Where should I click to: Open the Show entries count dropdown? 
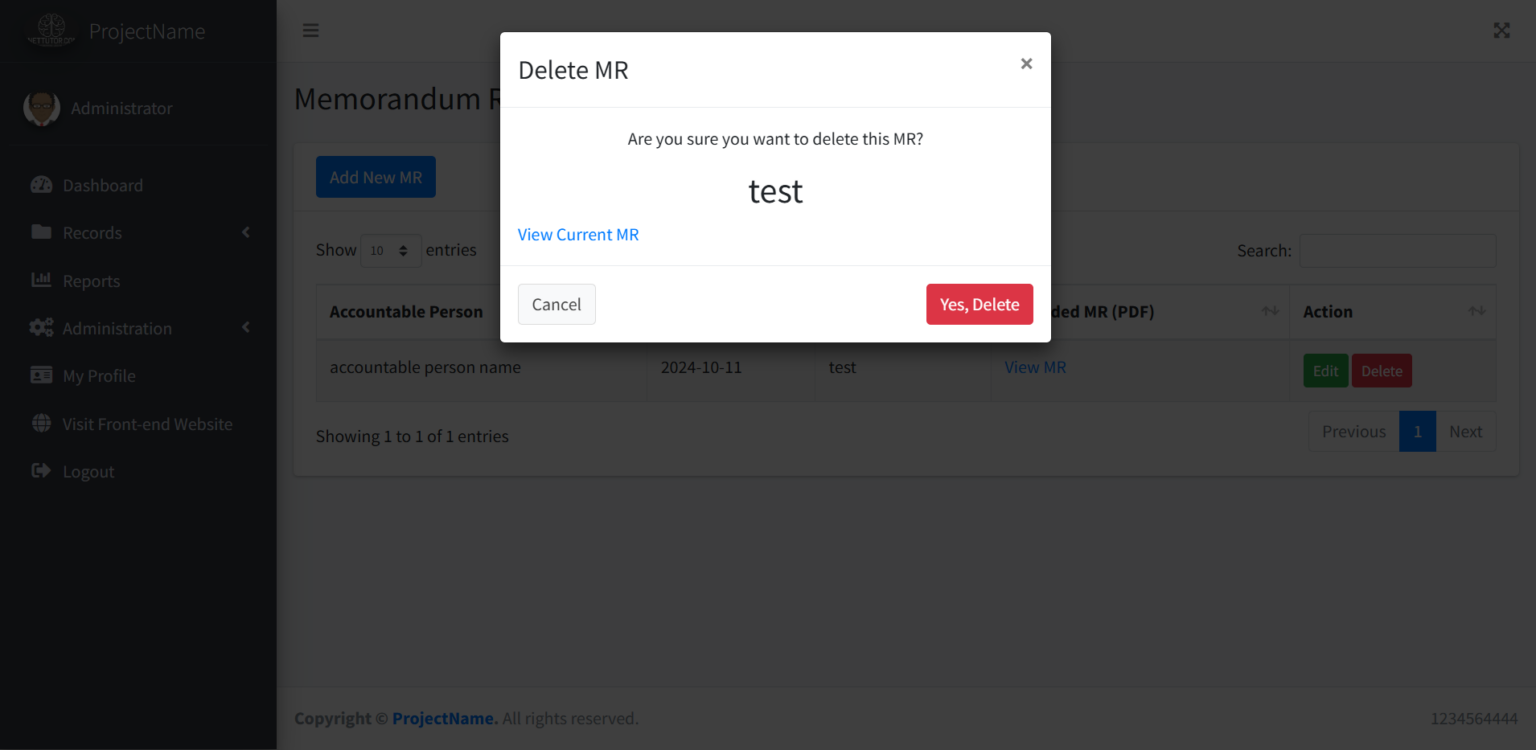[x=390, y=250]
